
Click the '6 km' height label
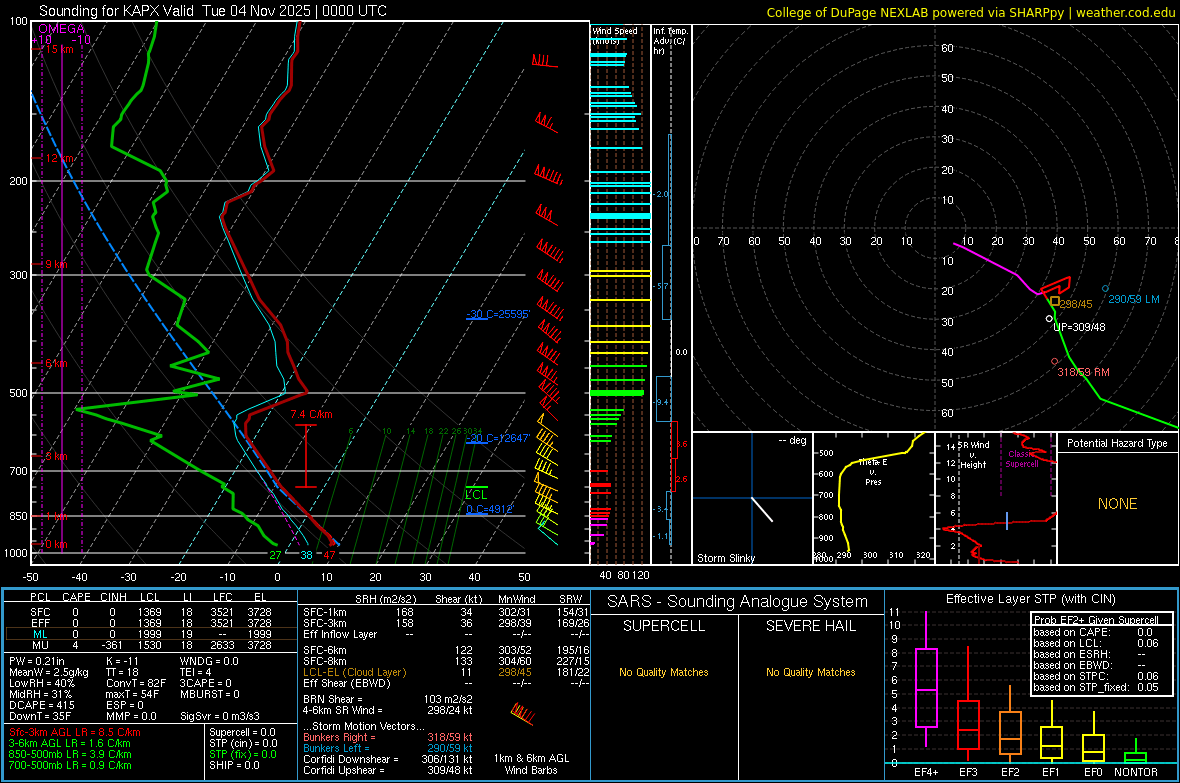coord(56,364)
